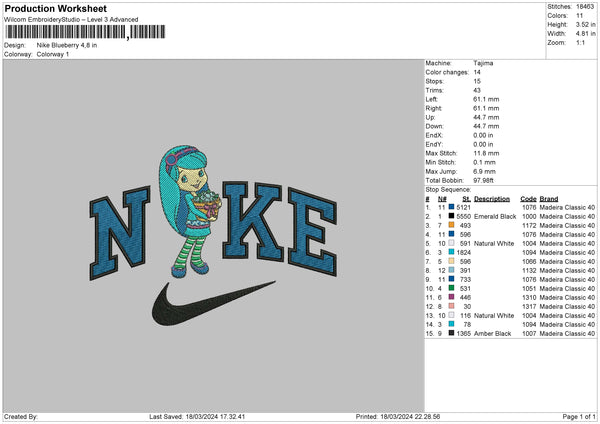Pick the pink swatch in stop row 12

pos(451,306)
